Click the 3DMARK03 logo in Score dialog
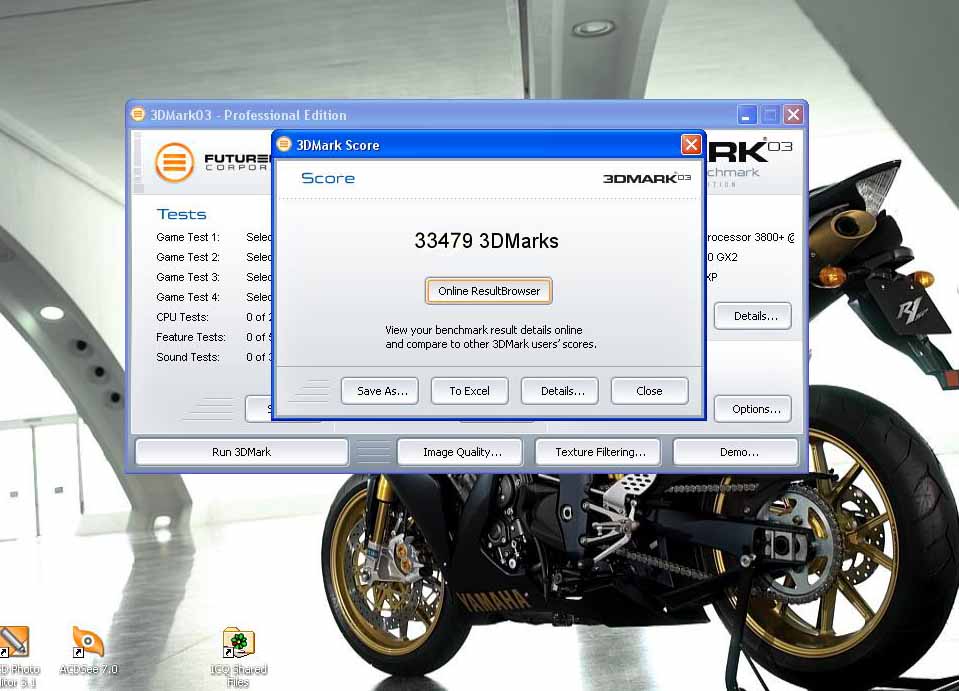The width and height of the screenshot is (959, 691). pyautogui.click(x=646, y=178)
